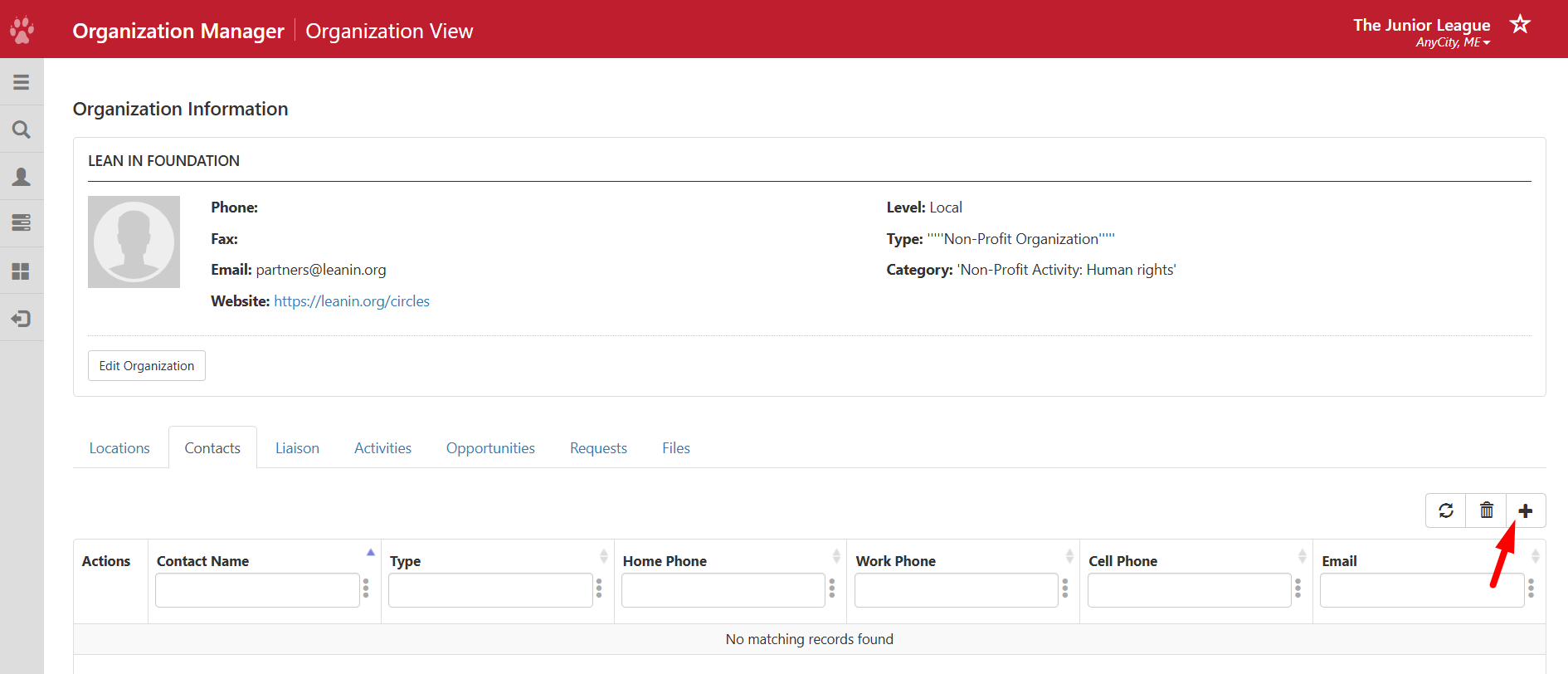Focus the Work Phone filter field
Viewport: 1568px width, 674px height.
tap(957, 590)
